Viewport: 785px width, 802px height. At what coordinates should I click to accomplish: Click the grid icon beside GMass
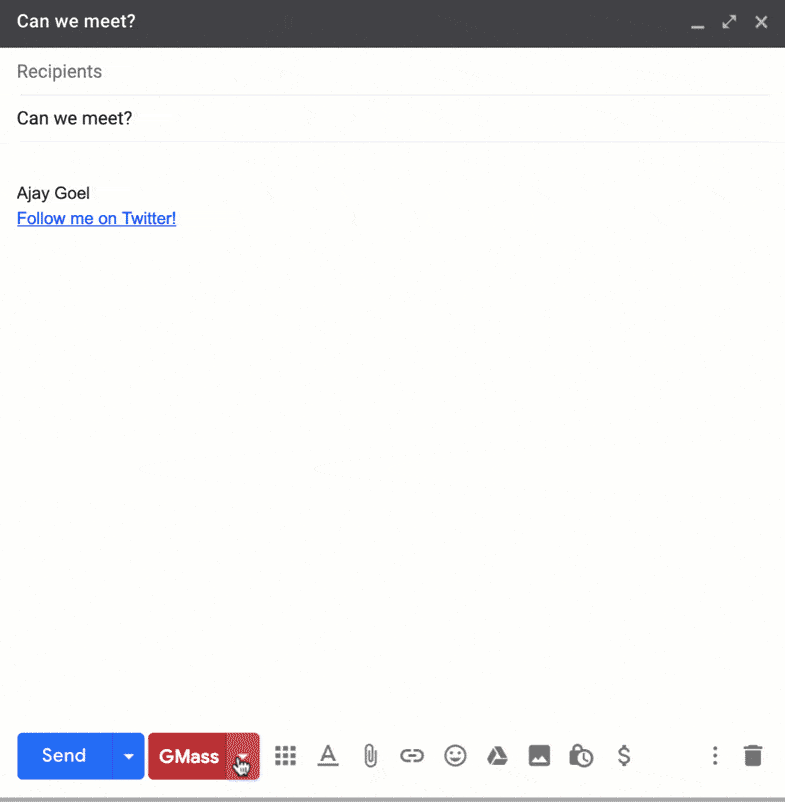point(286,756)
